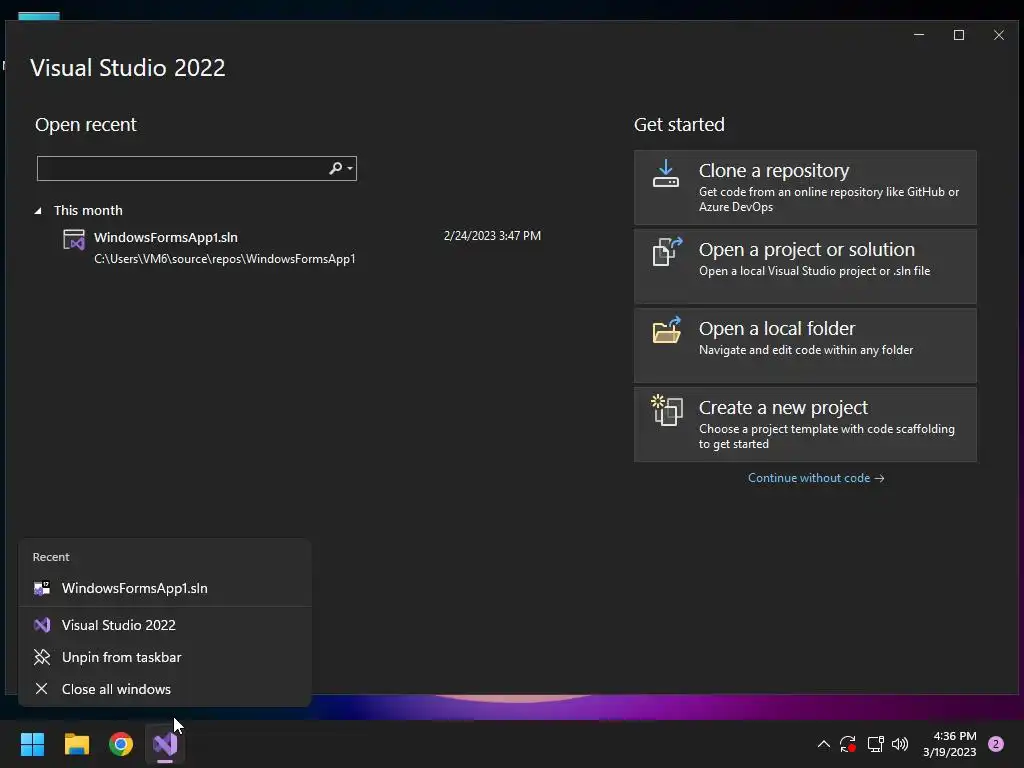Click the X icon beside Close all windows
1024x768 pixels.
(x=41, y=689)
